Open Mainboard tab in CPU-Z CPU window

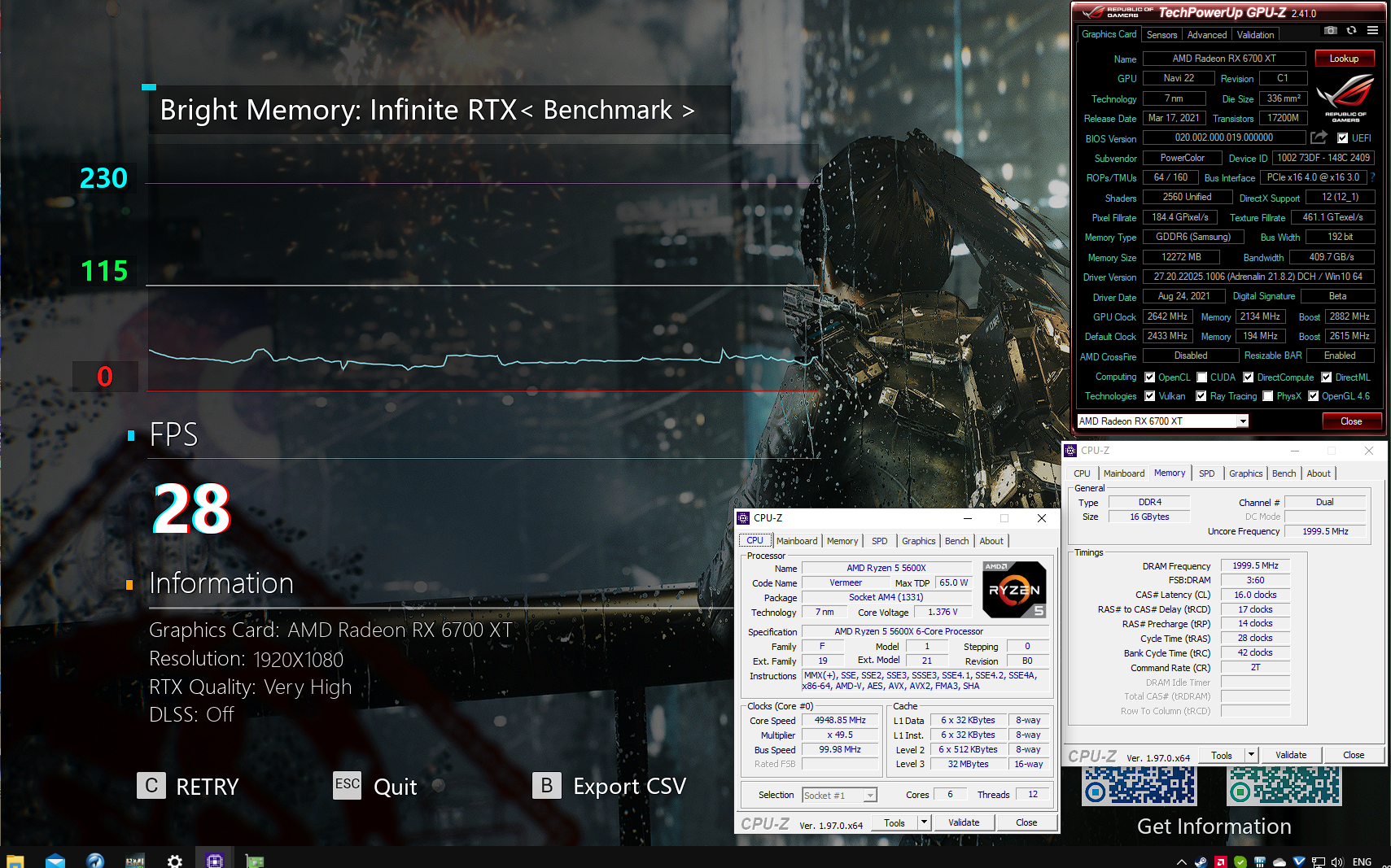pos(797,541)
